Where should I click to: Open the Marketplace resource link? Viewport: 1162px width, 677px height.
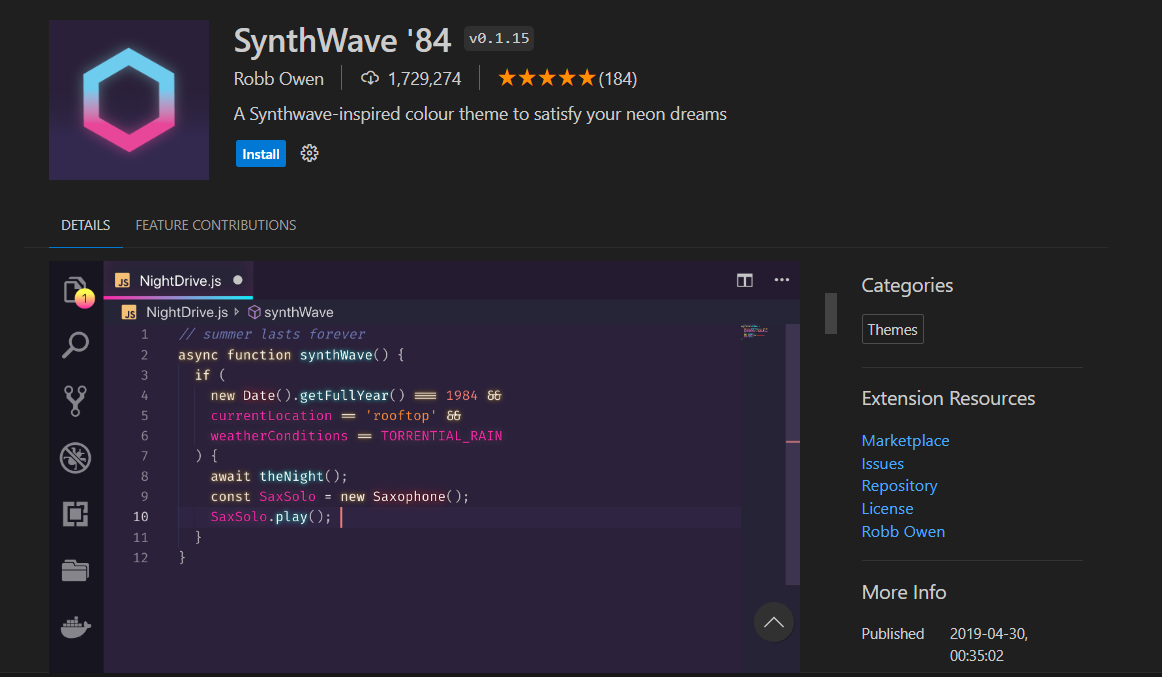905,441
